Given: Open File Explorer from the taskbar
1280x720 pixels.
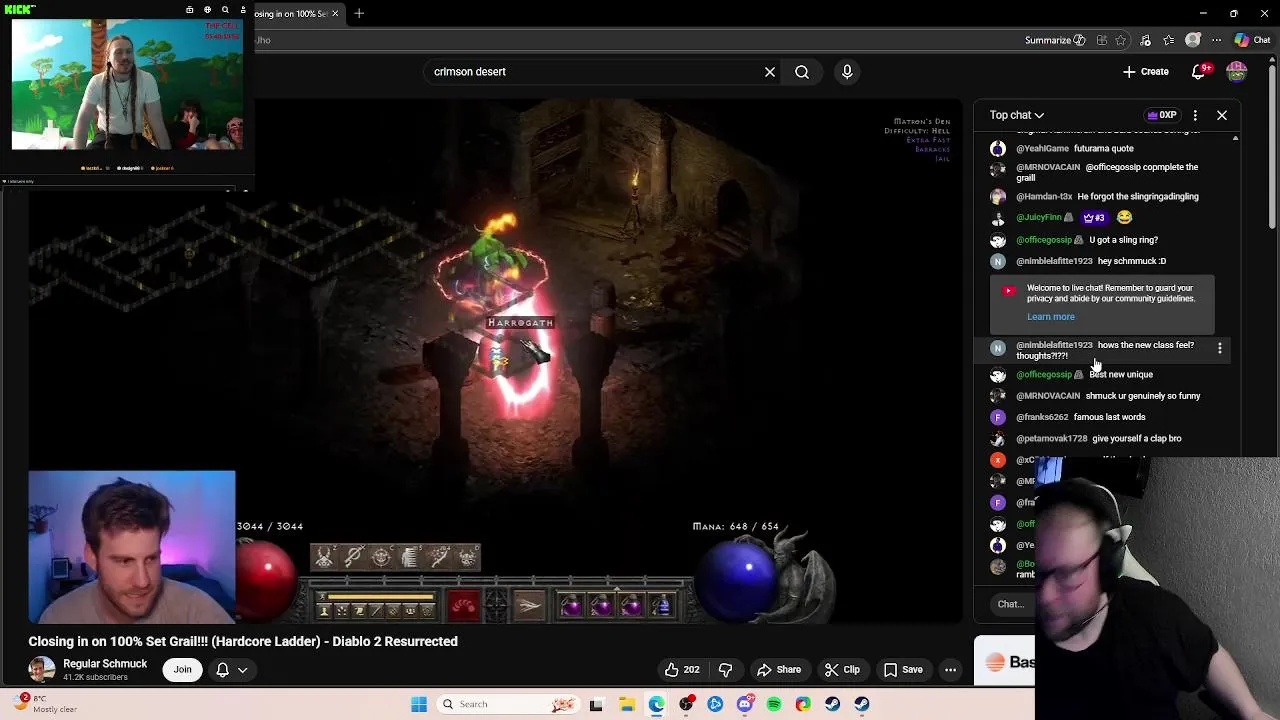Looking at the screenshot, I should pyautogui.click(x=627, y=704).
